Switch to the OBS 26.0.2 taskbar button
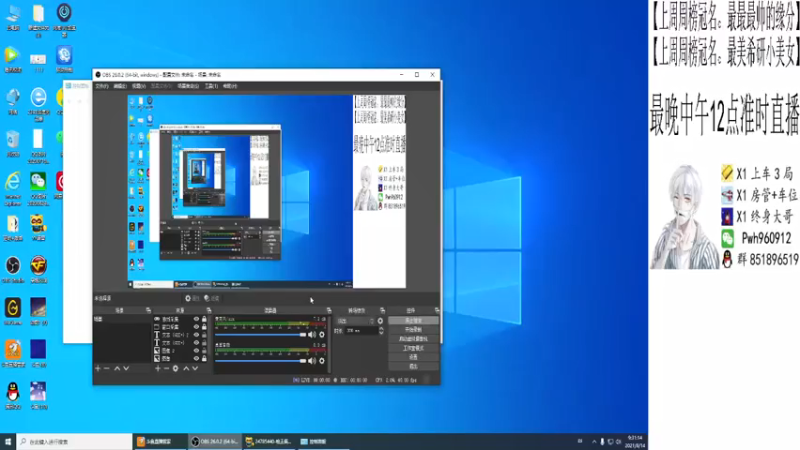Screen dimensions: 800x450 (x=214, y=442)
